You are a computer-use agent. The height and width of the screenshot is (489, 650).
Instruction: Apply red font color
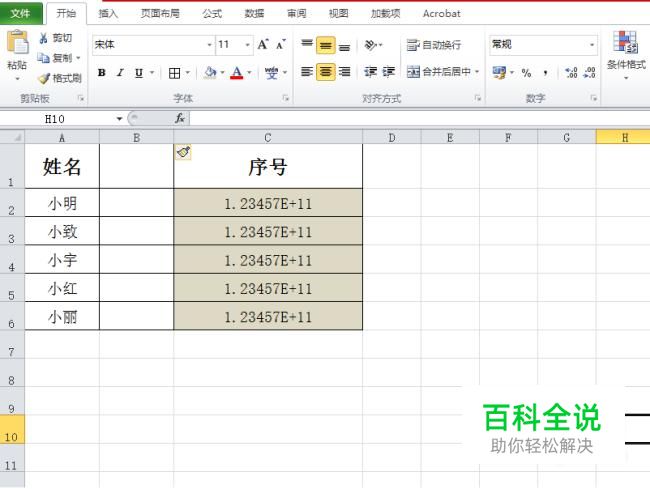click(x=236, y=73)
